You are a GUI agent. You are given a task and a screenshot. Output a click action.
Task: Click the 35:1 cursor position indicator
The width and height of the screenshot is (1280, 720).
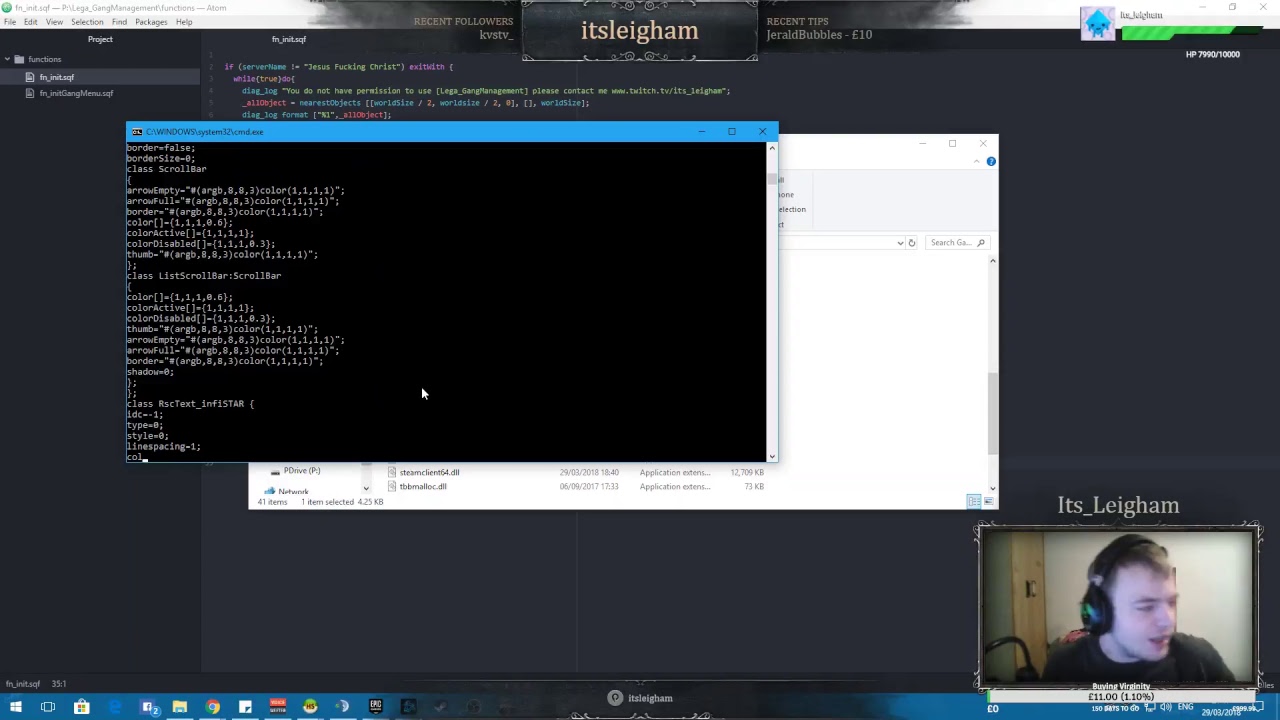(59, 684)
